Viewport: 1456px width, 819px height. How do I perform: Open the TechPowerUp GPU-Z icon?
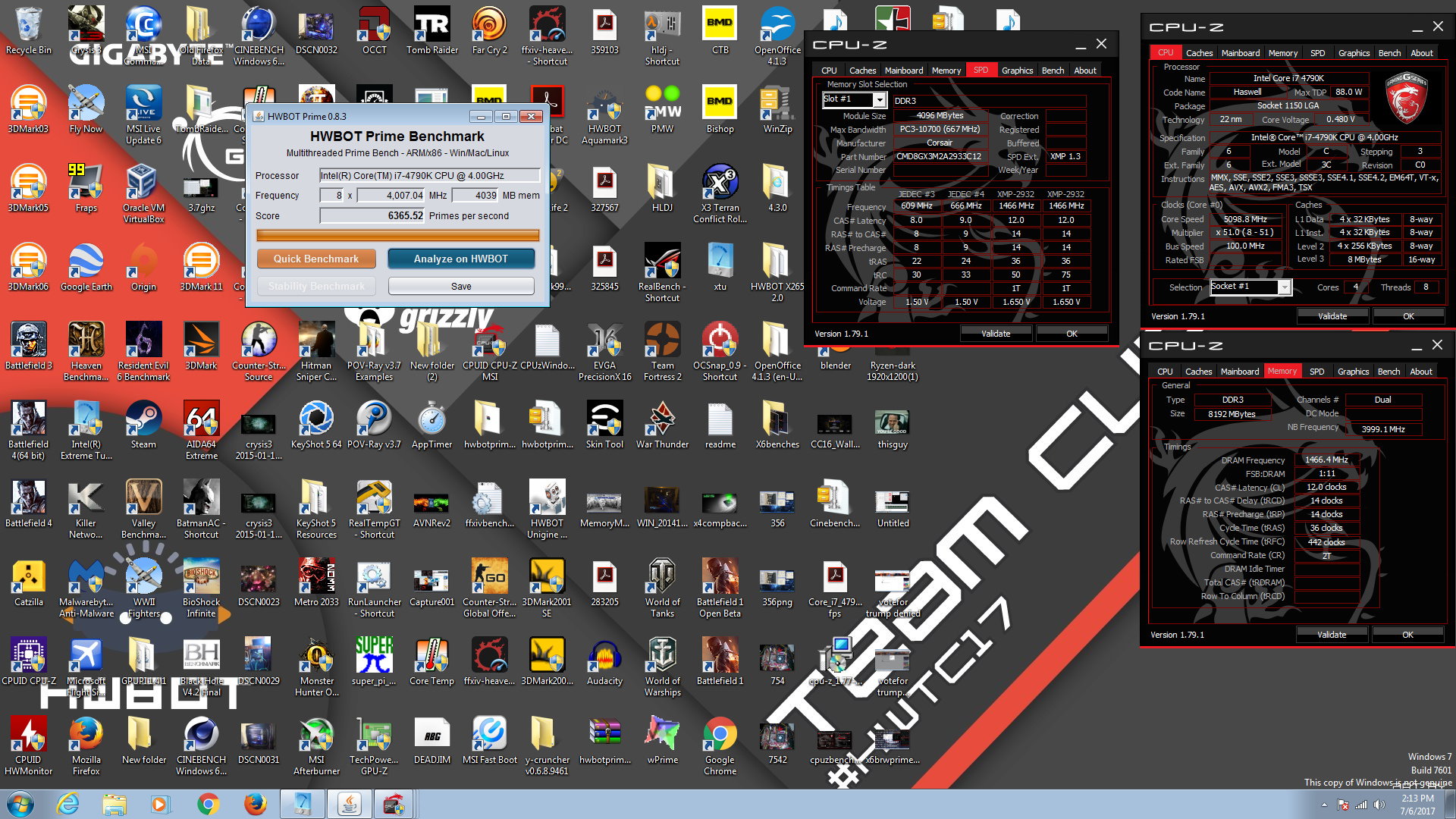coord(374,745)
